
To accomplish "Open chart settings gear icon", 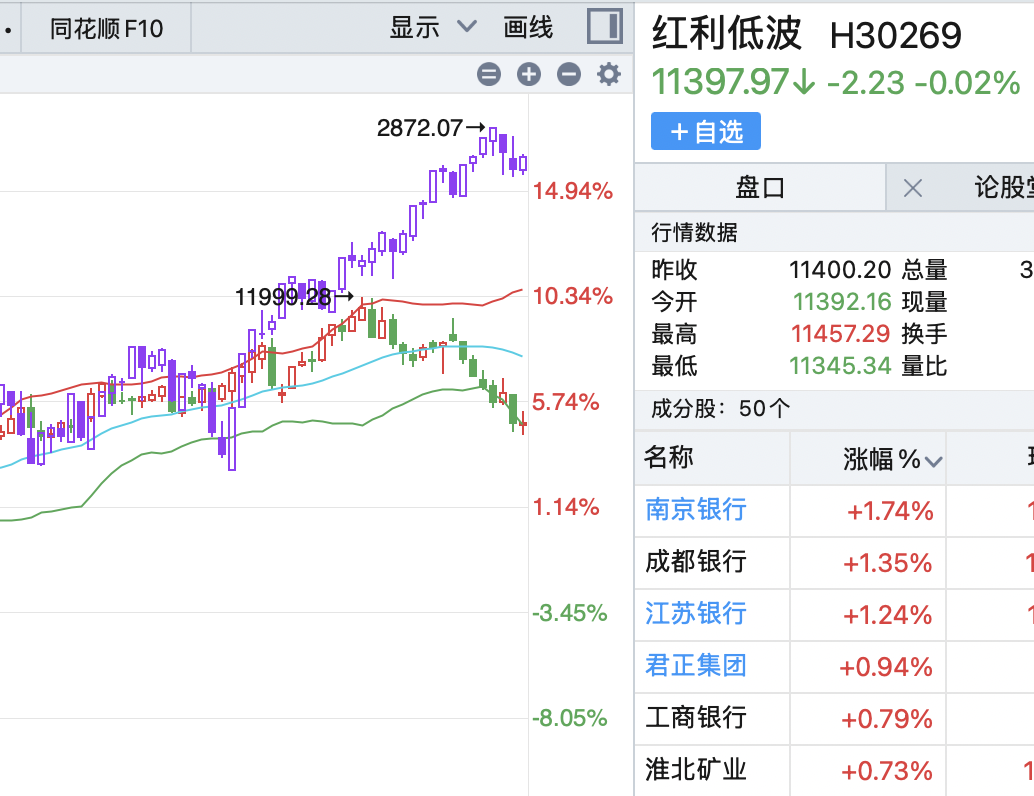I will point(608,74).
